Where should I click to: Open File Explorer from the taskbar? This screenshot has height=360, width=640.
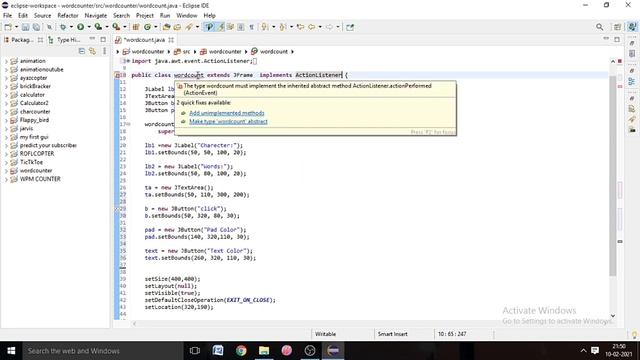[264, 351]
